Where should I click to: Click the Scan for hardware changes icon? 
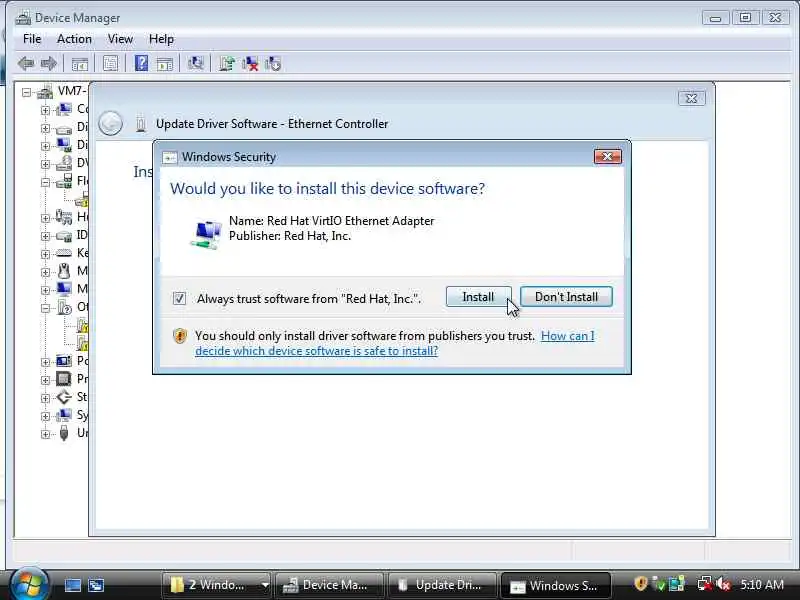coord(195,63)
